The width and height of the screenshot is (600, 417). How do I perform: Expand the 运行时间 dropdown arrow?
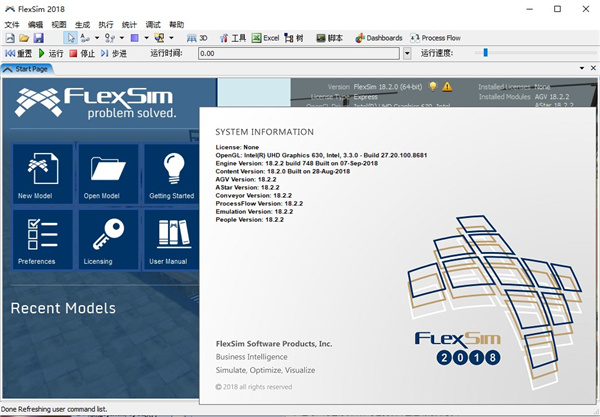pos(407,53)
